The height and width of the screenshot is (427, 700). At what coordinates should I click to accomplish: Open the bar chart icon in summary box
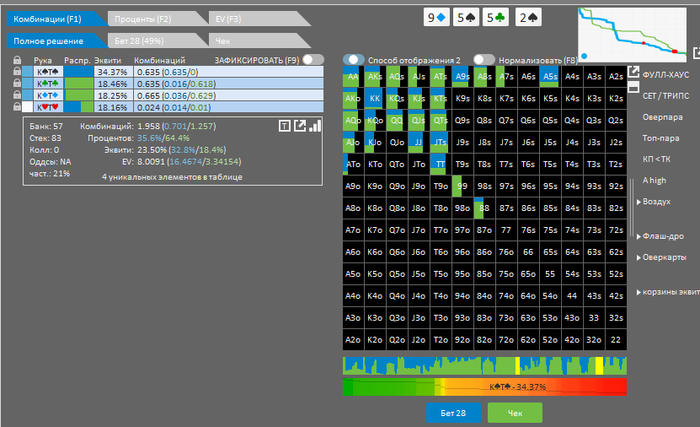pyautogui.click(x=315, y=126)
